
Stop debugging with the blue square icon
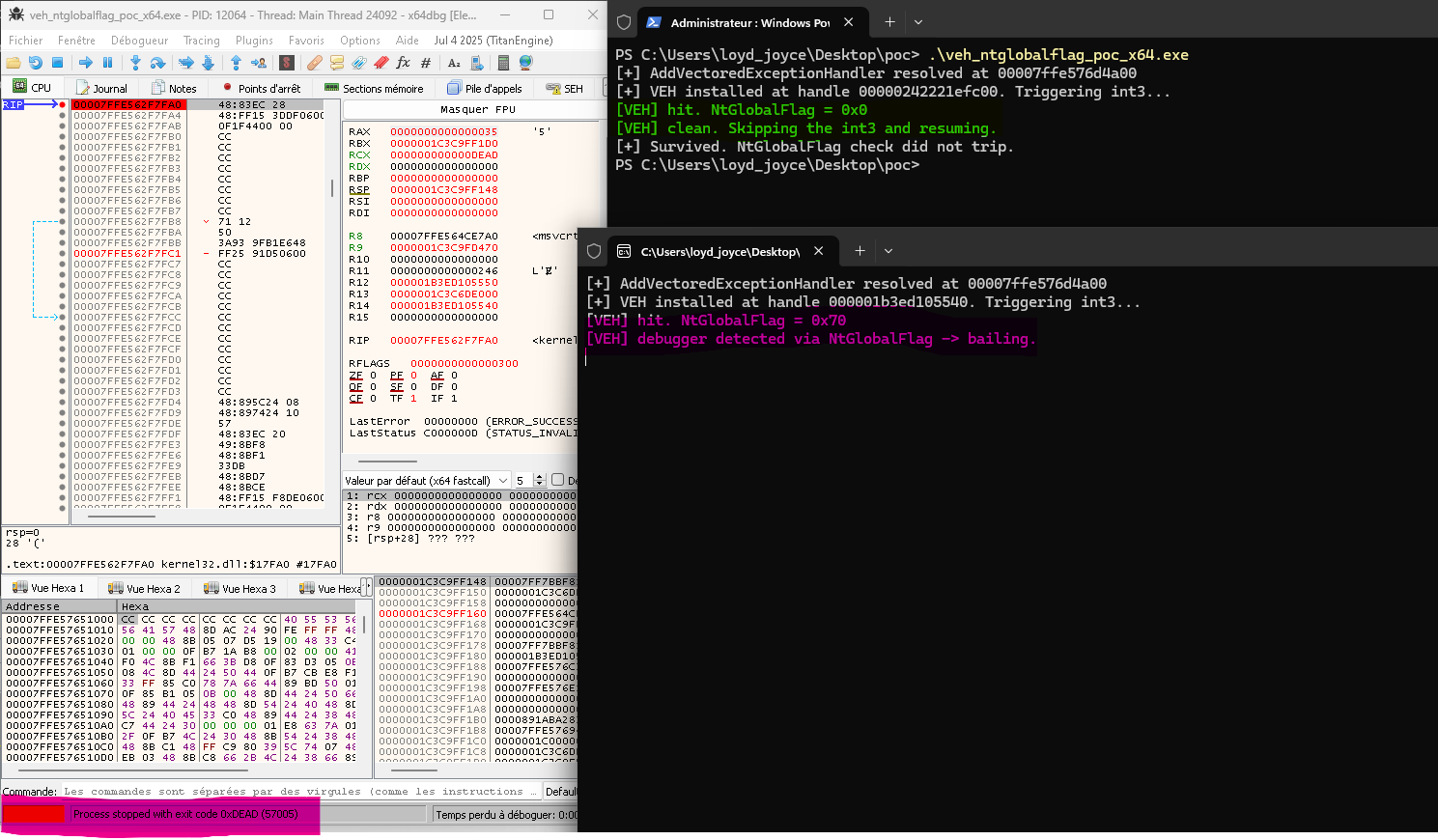(x=57, y=63)
